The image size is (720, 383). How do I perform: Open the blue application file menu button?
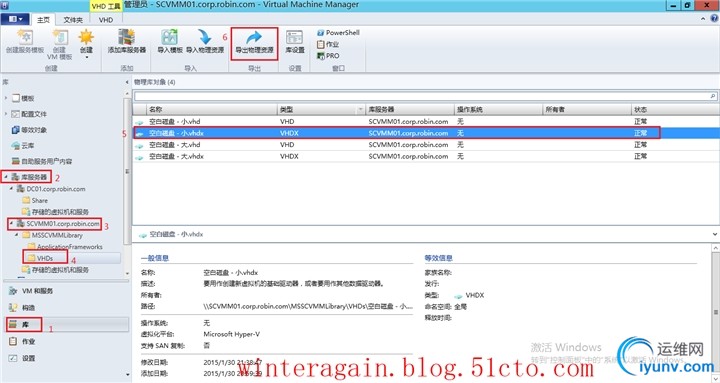pos(15,19)
